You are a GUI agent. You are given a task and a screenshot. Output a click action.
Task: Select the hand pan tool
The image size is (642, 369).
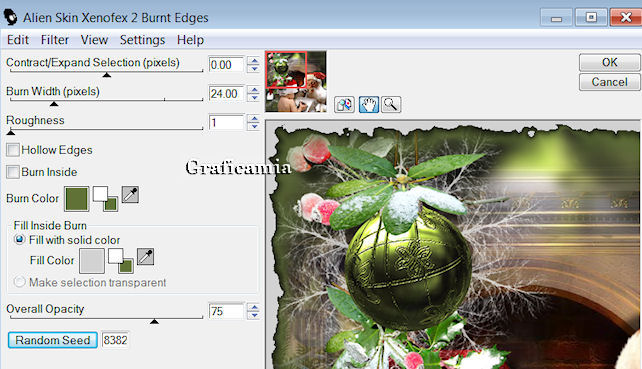point(368,105)
